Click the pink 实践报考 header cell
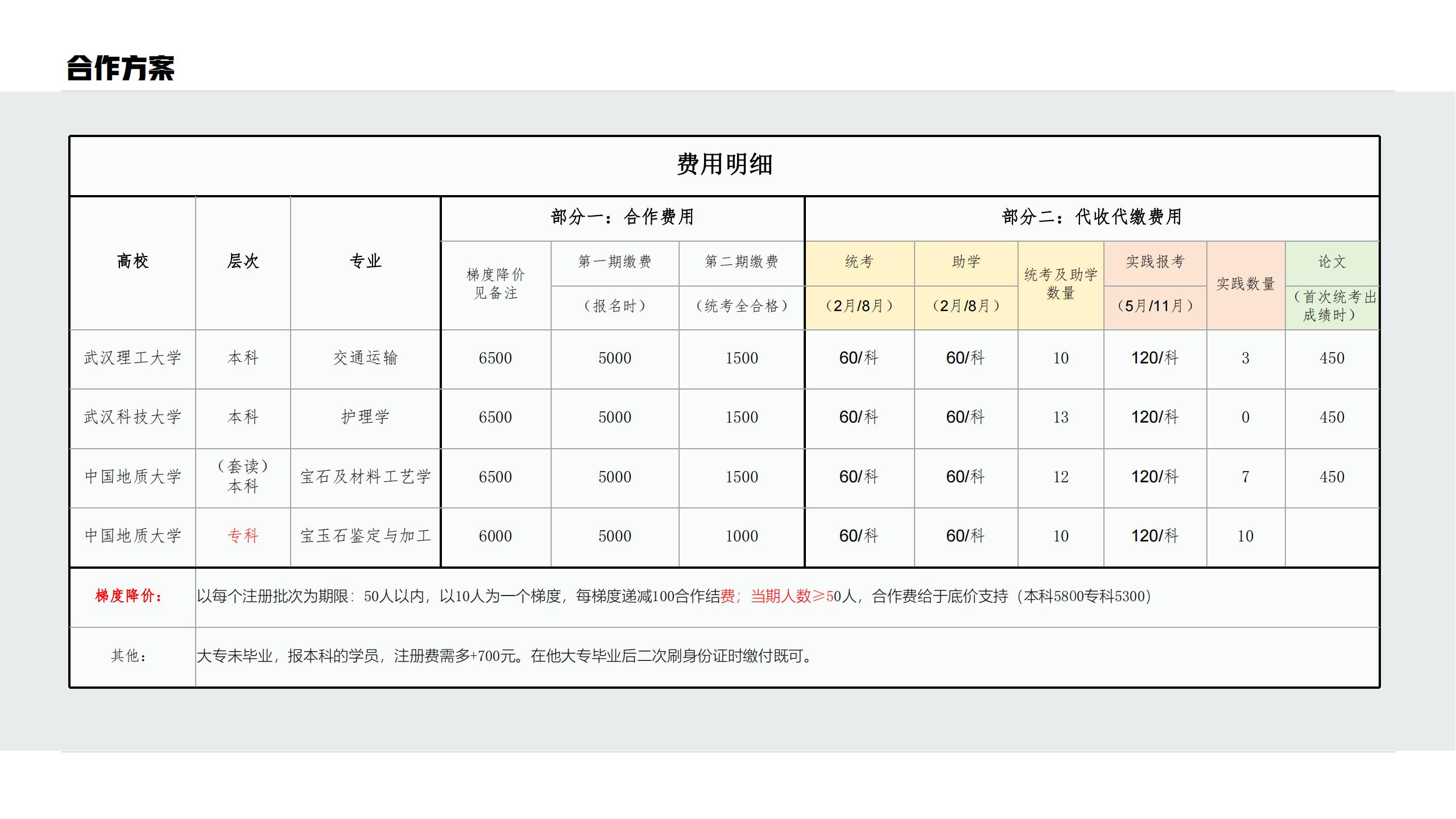The height and width of the screenshot is (819, 1456). 1155,262
